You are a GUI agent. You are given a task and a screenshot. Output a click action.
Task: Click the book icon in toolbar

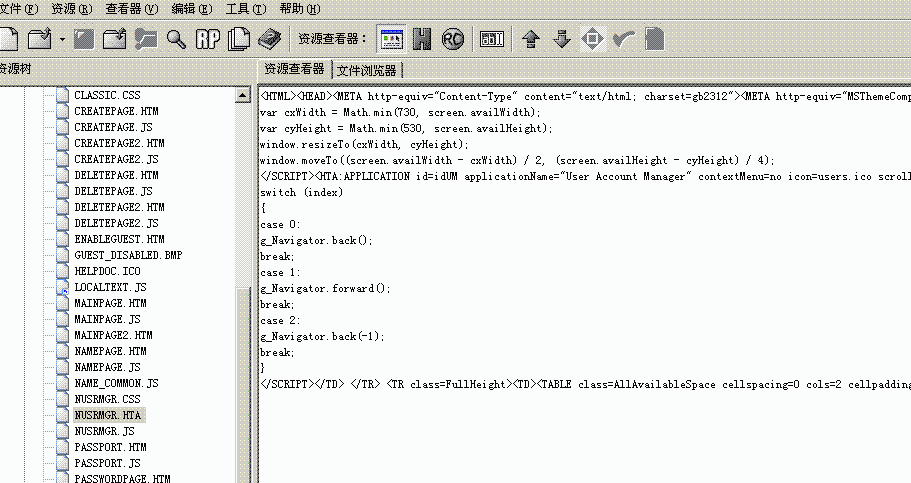point(269,39)
